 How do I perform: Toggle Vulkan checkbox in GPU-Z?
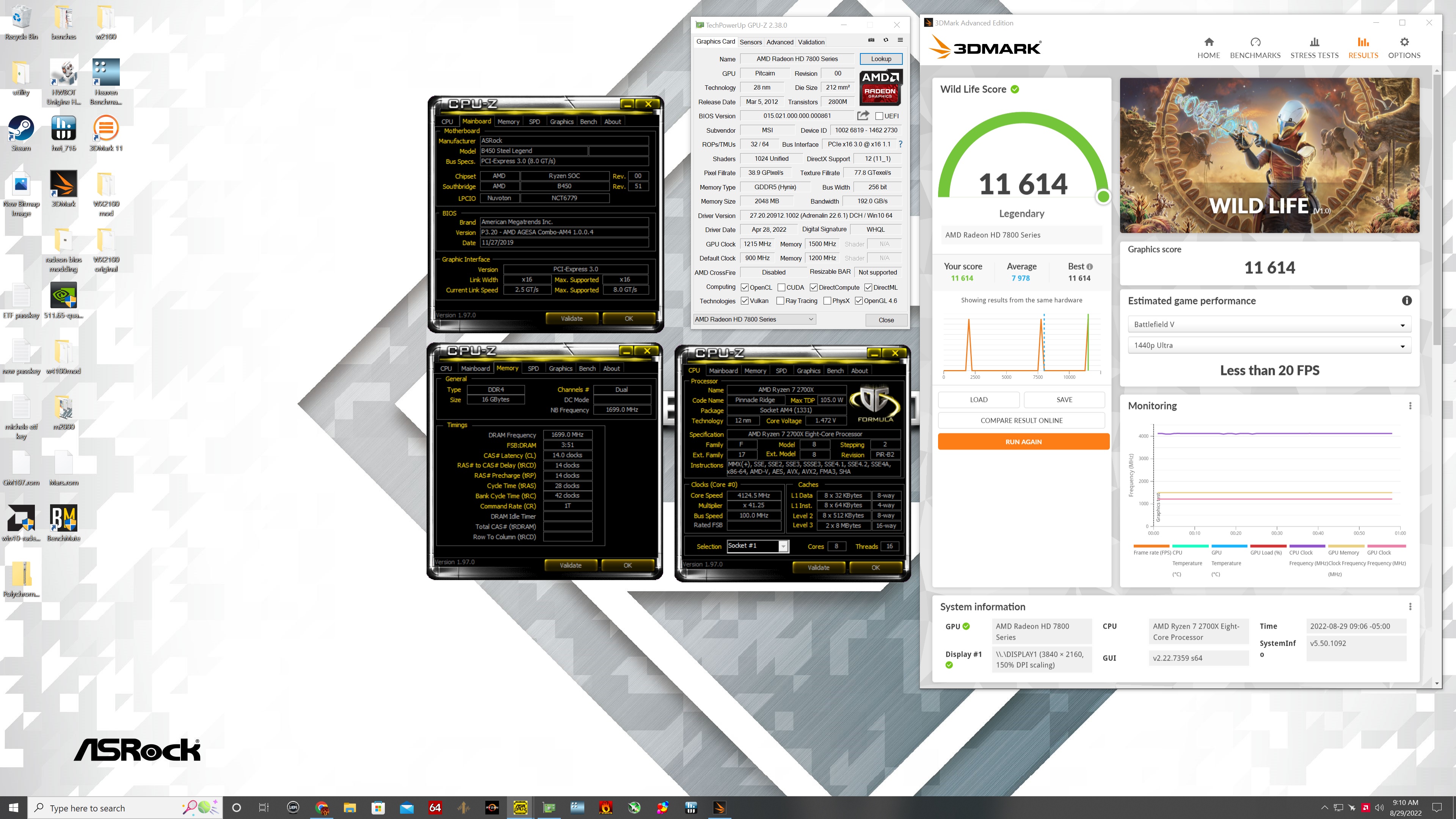click(745, 301)
